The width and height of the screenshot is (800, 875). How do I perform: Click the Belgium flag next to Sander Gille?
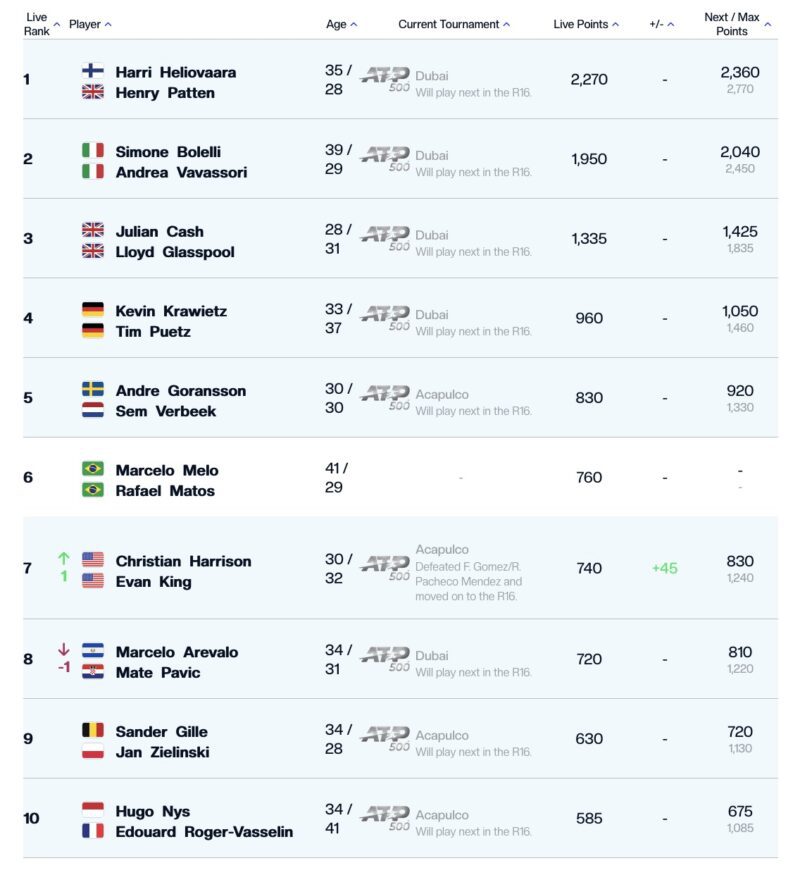(93, 730)
